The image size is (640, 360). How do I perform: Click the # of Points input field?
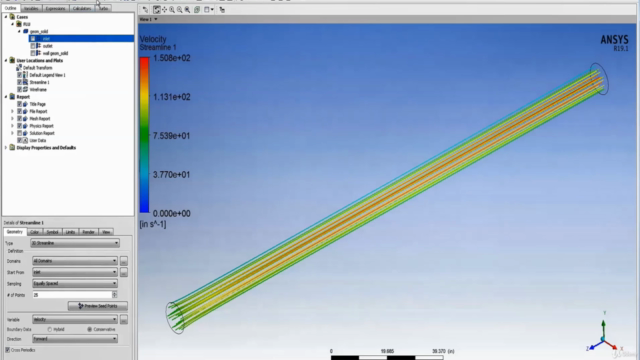coord(72,295)
